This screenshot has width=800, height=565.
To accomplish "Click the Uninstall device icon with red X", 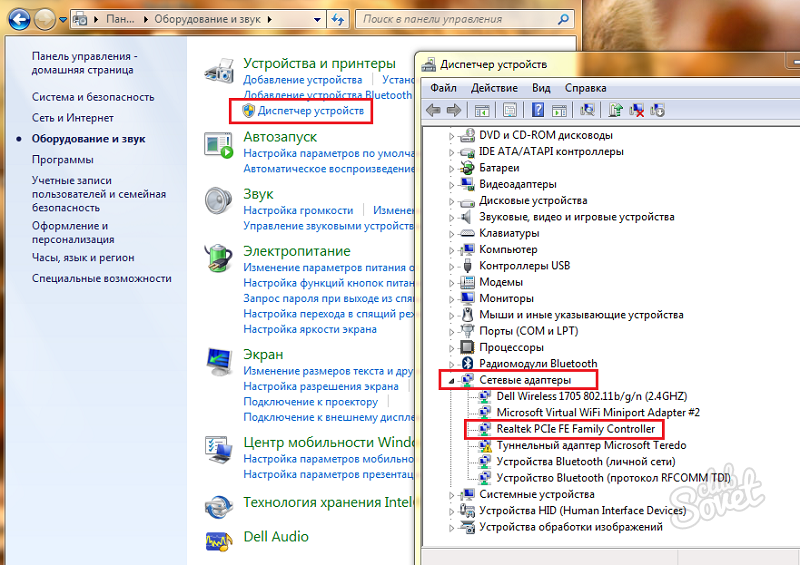I will tap(636, 110).
